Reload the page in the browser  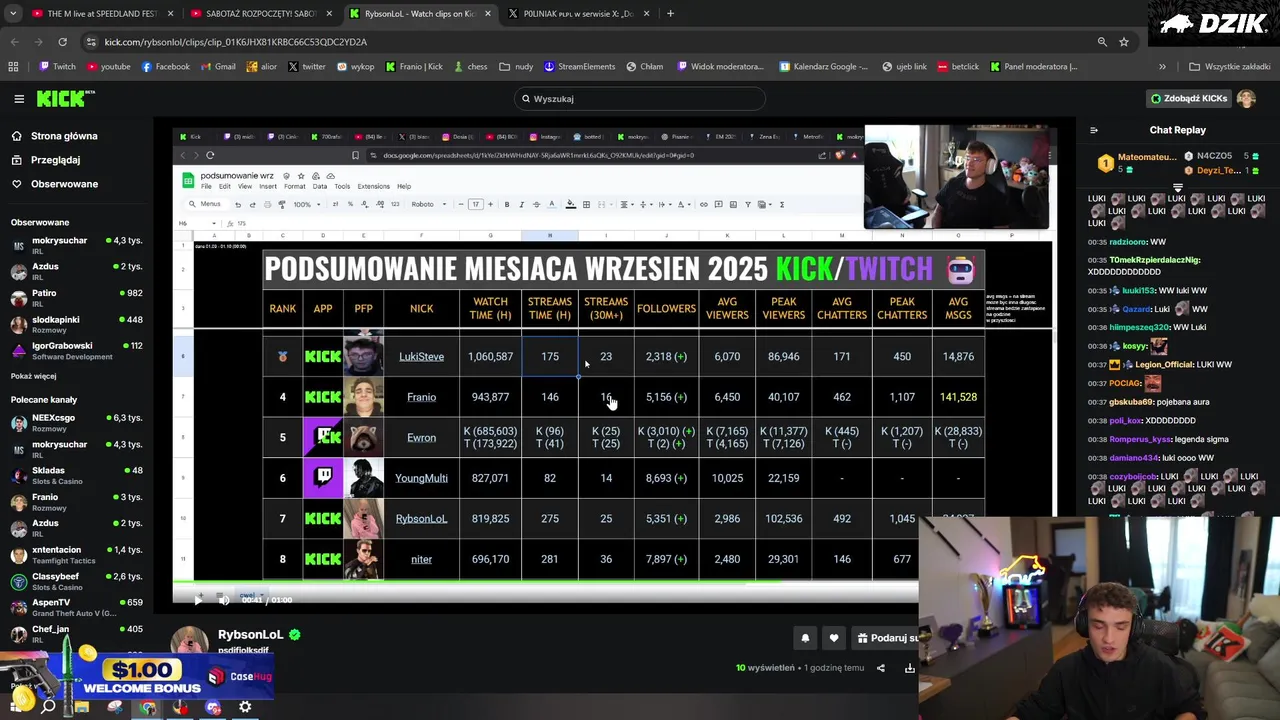pyautogui.click(x=62, y=42)
